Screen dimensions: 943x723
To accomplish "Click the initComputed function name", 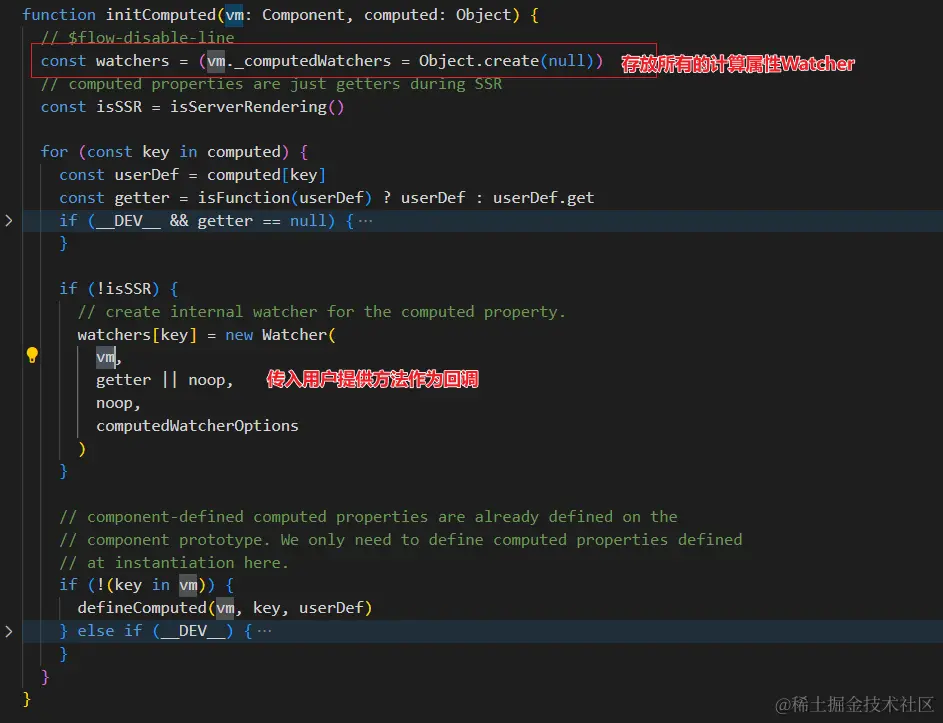I will point(161,14).
